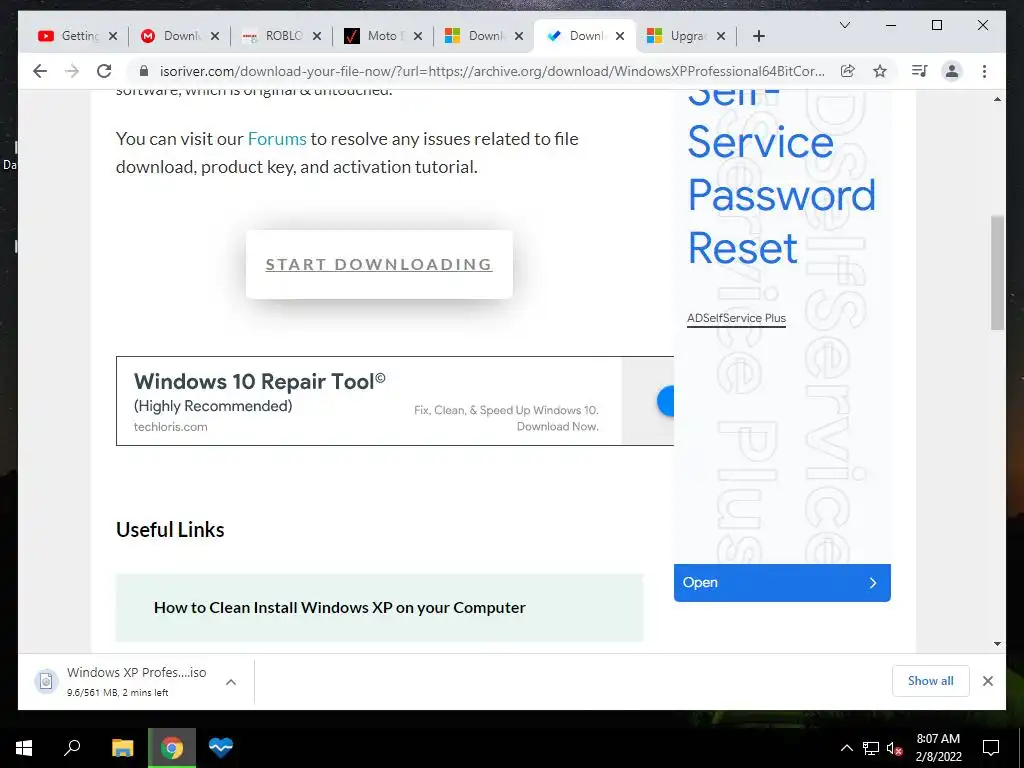Close the Moto tab
The width and height of the screenshot is (1024, 768).
coord(418,36)
